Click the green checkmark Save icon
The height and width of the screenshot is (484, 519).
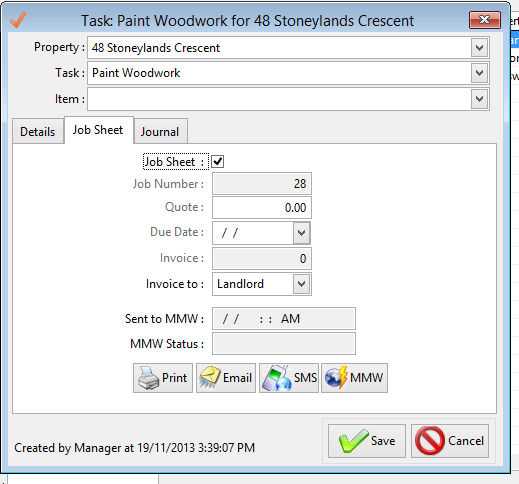(353, 441)
